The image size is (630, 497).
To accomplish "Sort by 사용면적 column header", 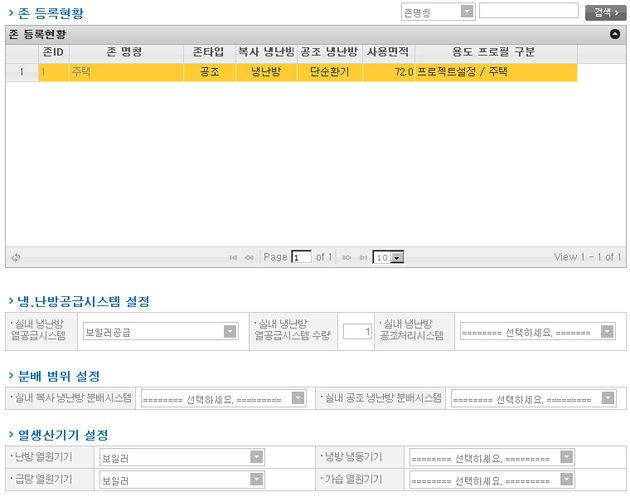I will click(x=388, y=51).
